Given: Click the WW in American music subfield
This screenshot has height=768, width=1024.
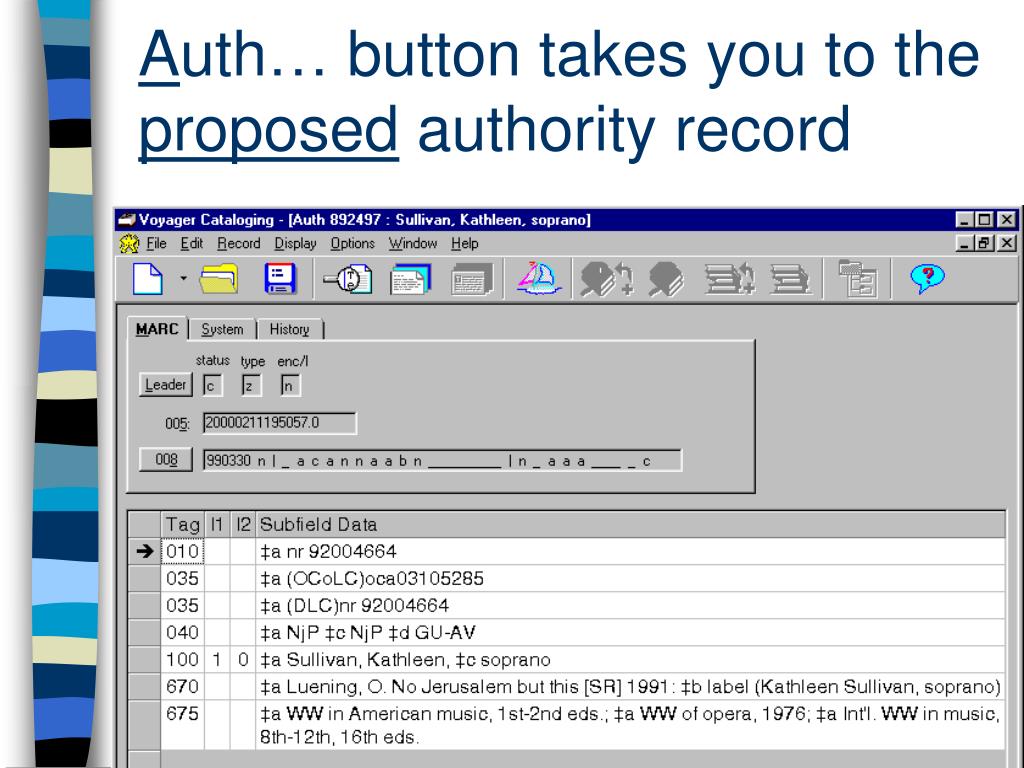Looking at the screenshot, I should tap(630, 725).
